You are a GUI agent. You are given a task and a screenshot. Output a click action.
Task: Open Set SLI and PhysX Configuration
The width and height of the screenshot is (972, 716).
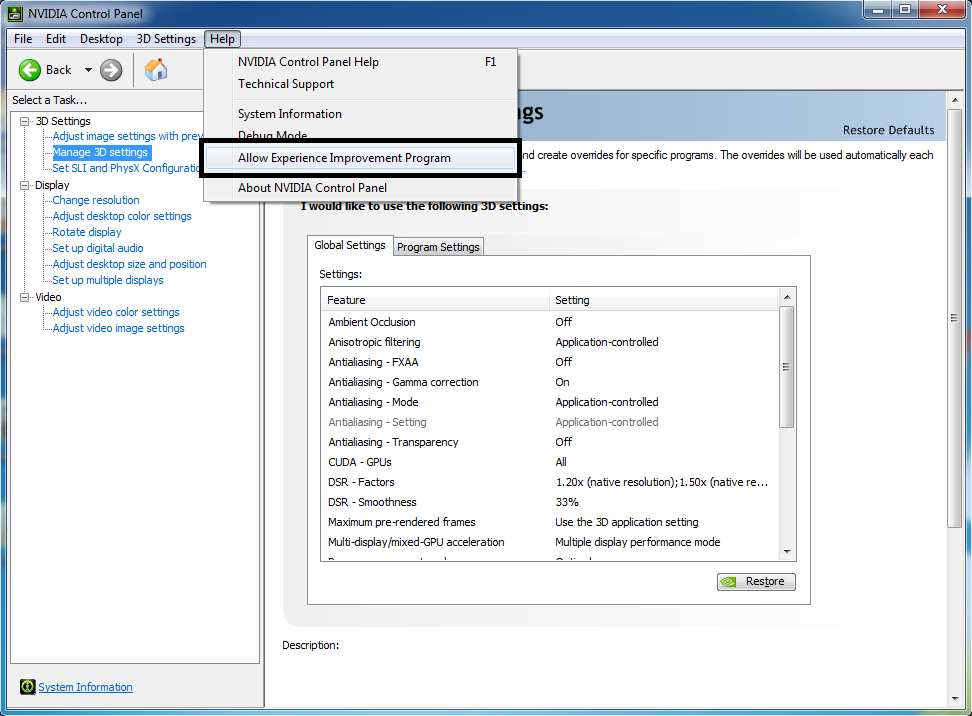[126, 169]
